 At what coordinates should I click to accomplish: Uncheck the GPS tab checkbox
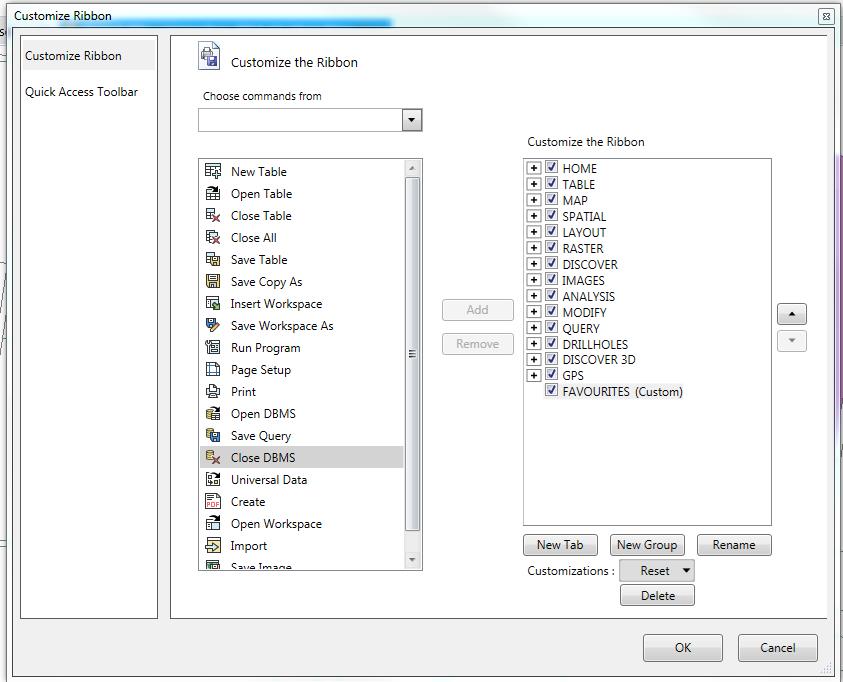[x=551, y=375]
